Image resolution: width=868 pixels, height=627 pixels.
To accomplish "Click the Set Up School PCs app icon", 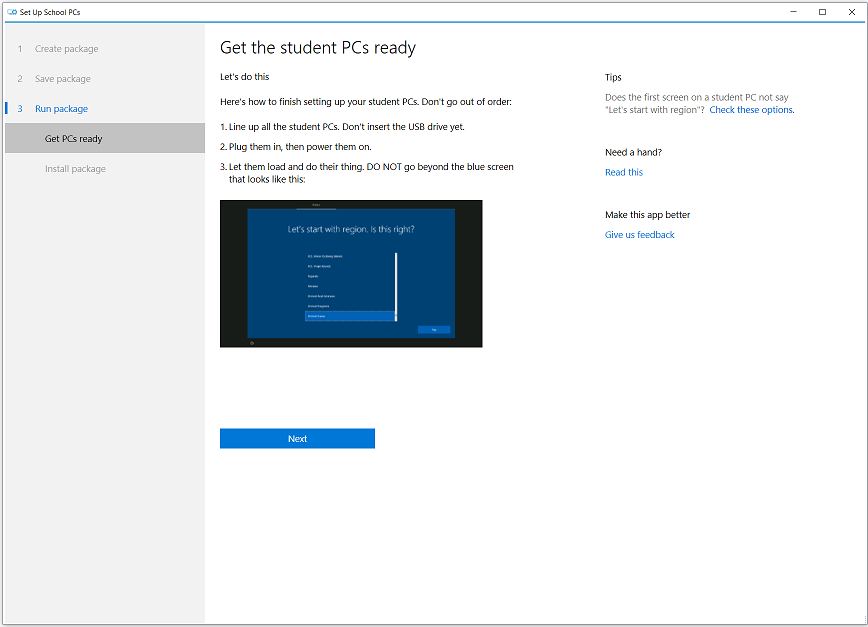I will point(11,12).
